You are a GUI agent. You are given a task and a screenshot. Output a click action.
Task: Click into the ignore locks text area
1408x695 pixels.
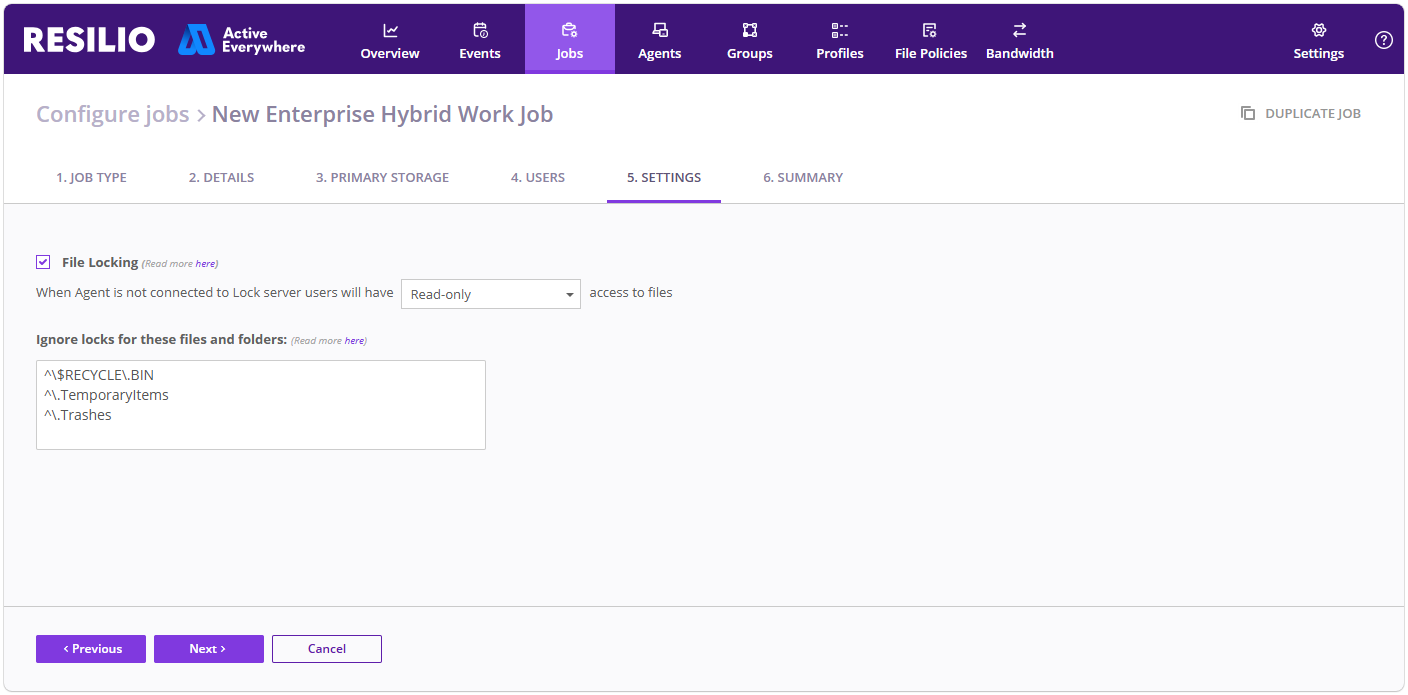pyautogui.click(x=261, y=405)
